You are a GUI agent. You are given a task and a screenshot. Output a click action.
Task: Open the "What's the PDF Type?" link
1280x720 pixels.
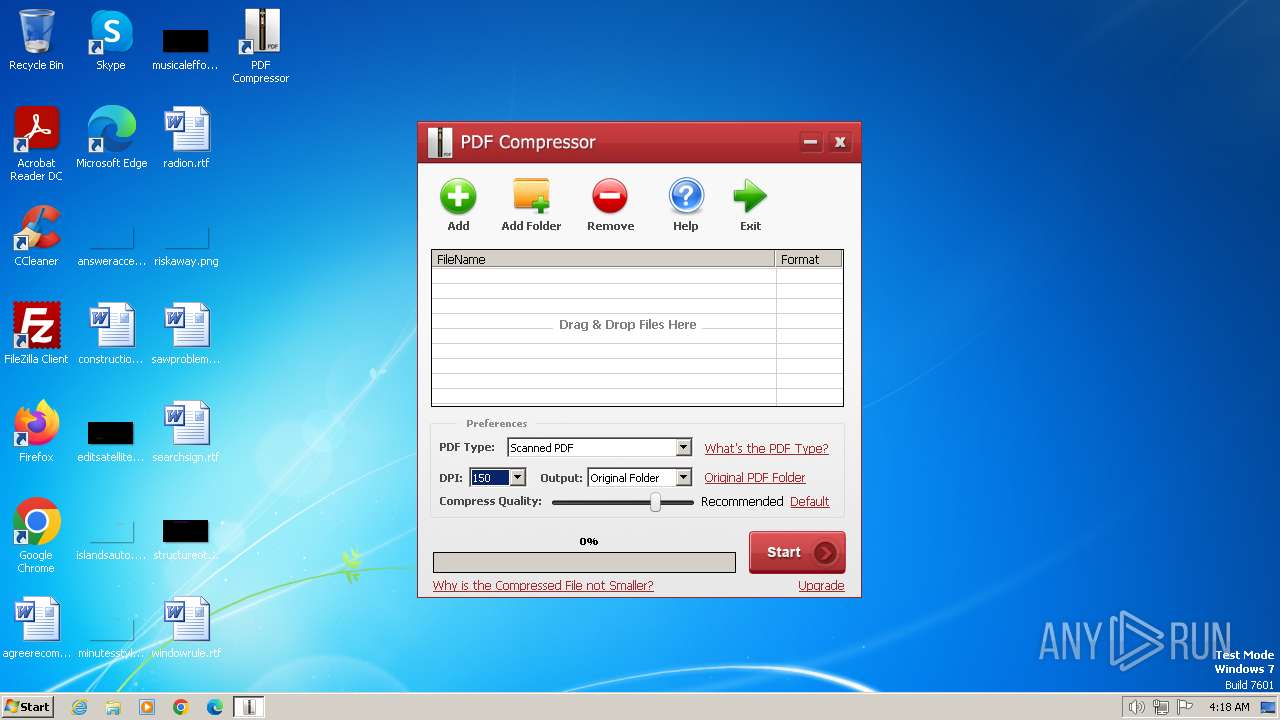(x=766, y=449)
